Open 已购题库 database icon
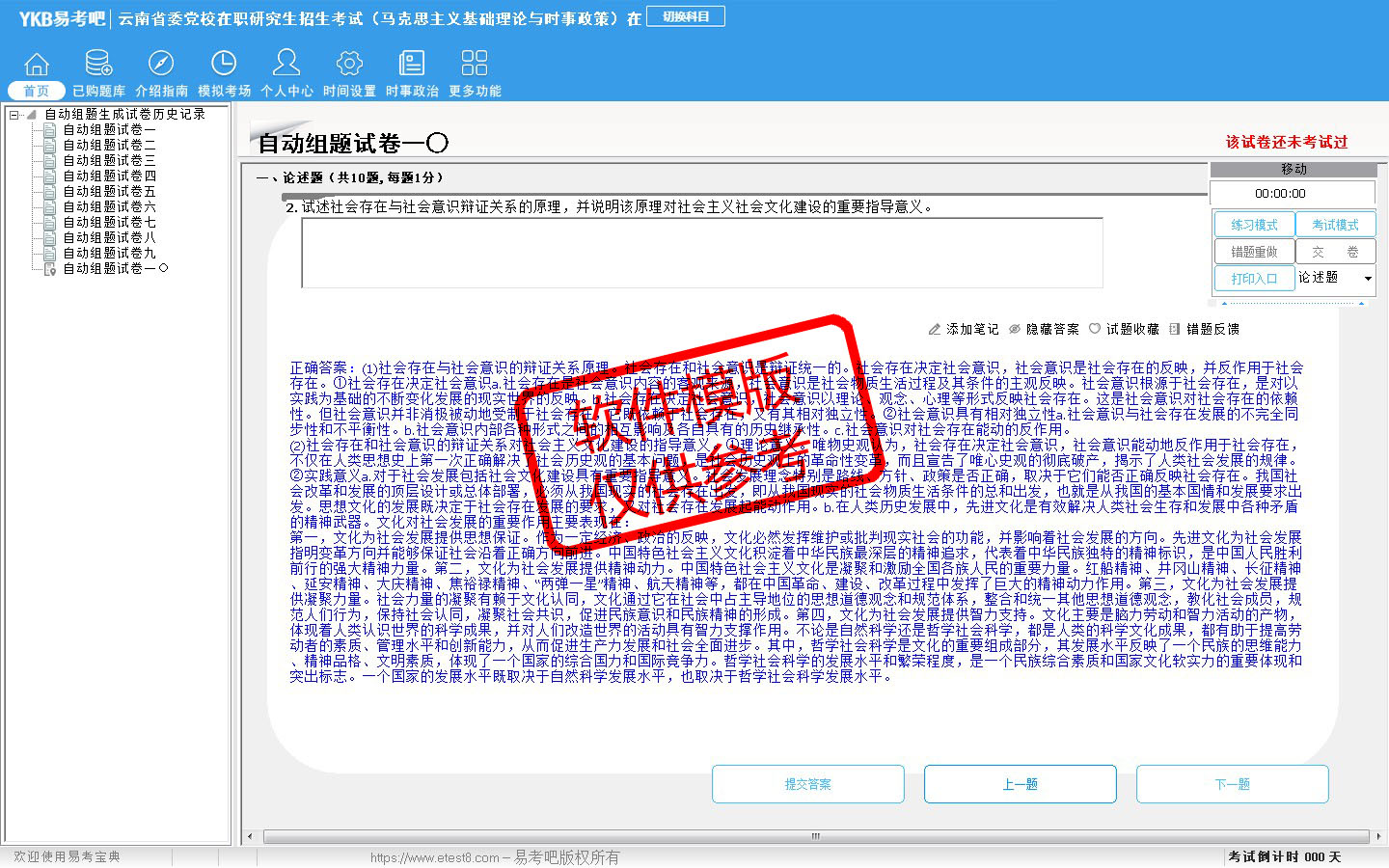Screen dimensions: 1389x868 98,65
